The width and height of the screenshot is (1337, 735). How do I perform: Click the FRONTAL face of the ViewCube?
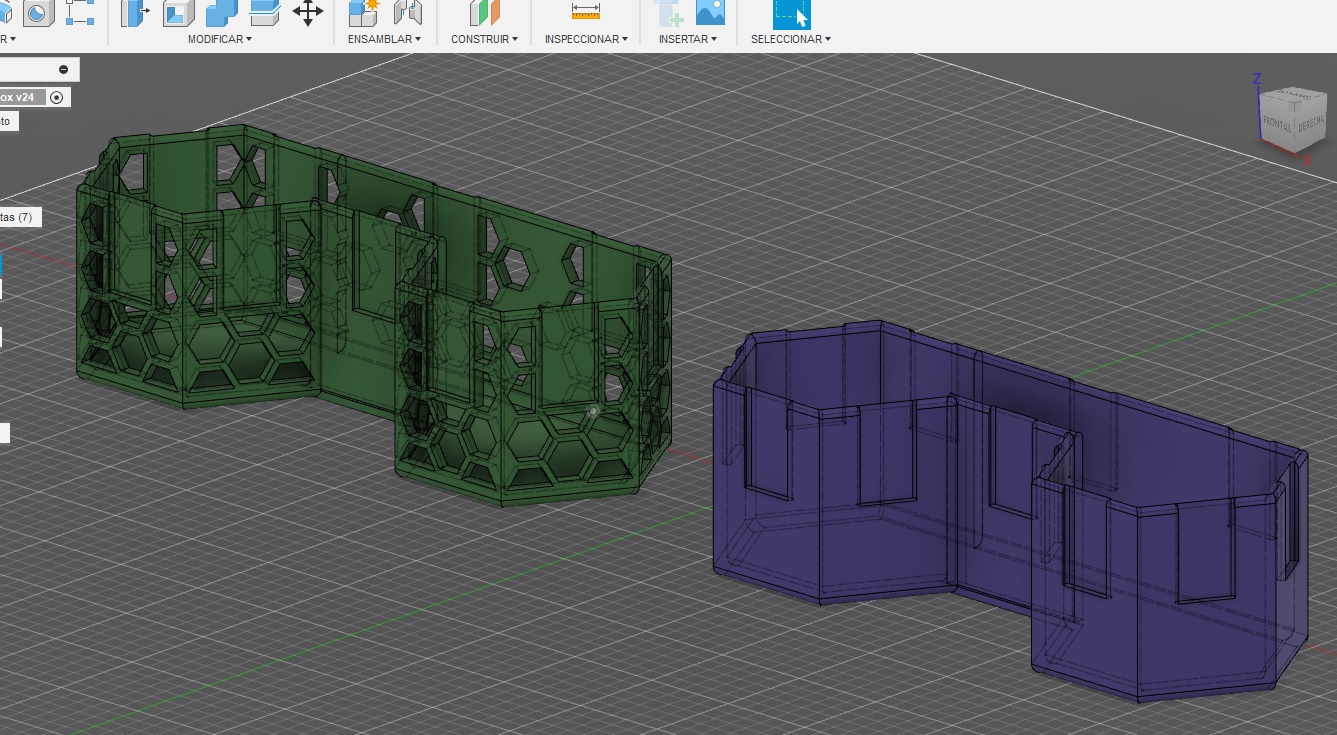[x=1278, y=121]
